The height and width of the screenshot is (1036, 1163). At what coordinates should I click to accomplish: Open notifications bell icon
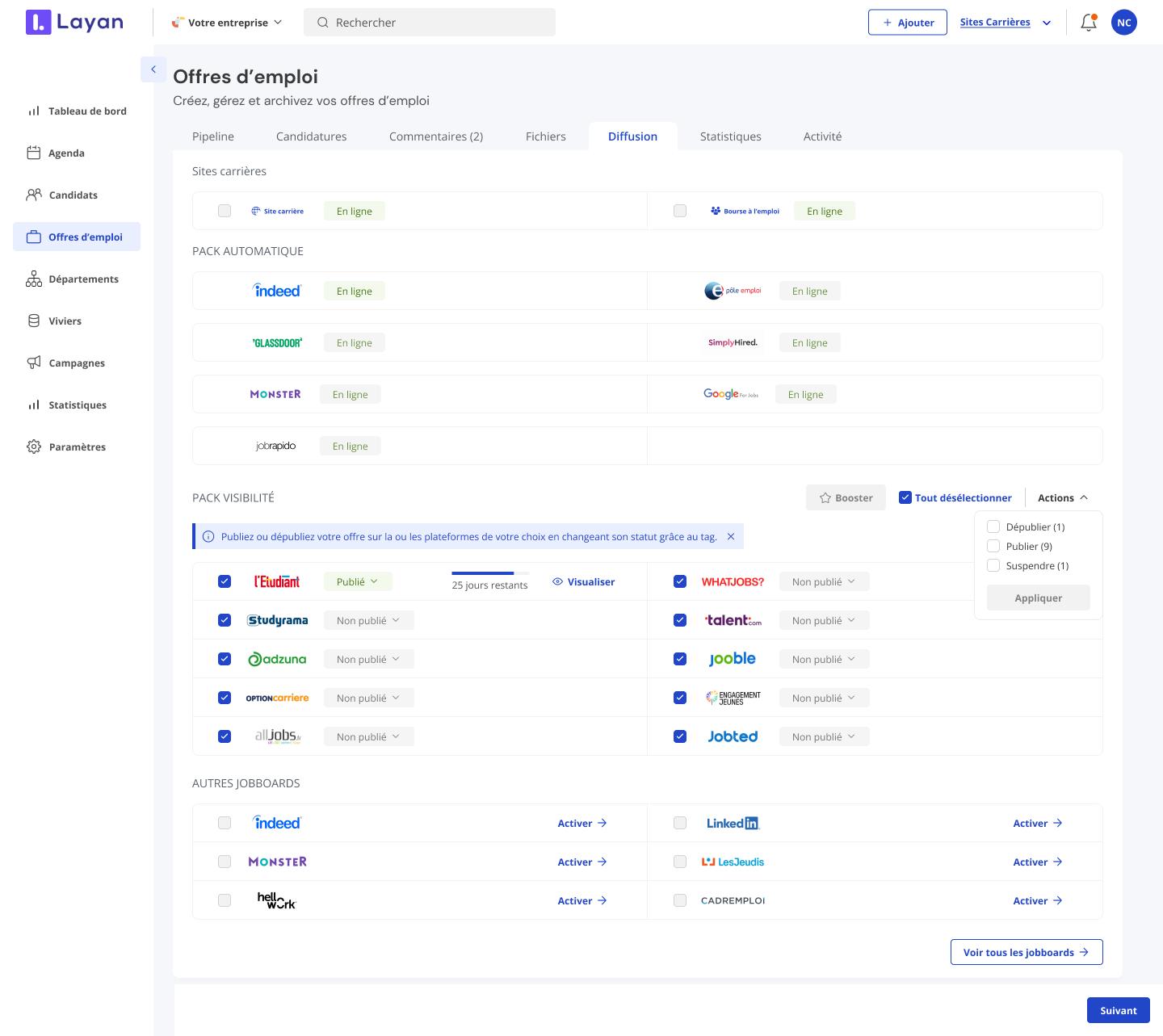[x=1089, y=23]
